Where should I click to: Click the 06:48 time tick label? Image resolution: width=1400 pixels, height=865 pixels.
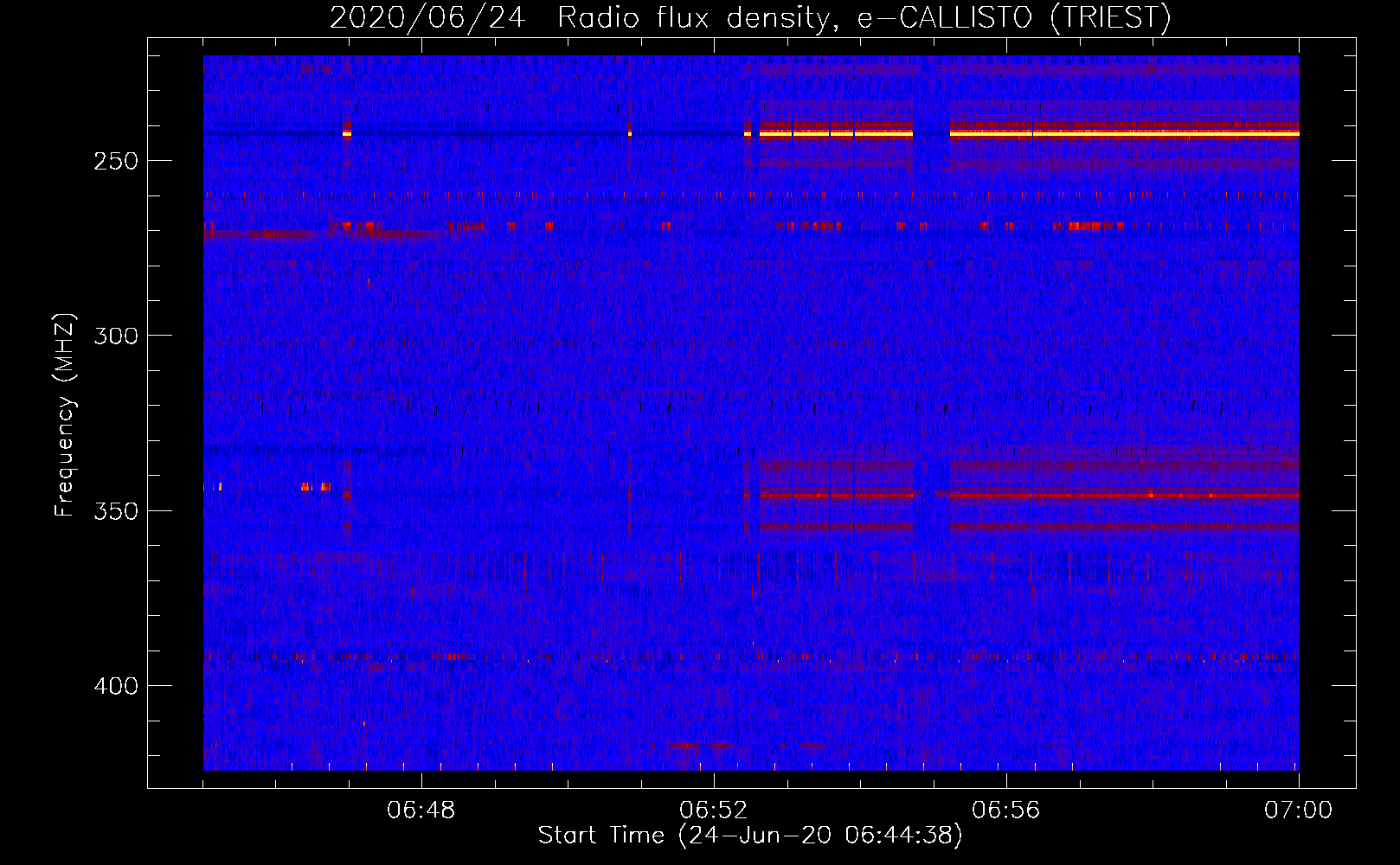[x=421, y=811]
